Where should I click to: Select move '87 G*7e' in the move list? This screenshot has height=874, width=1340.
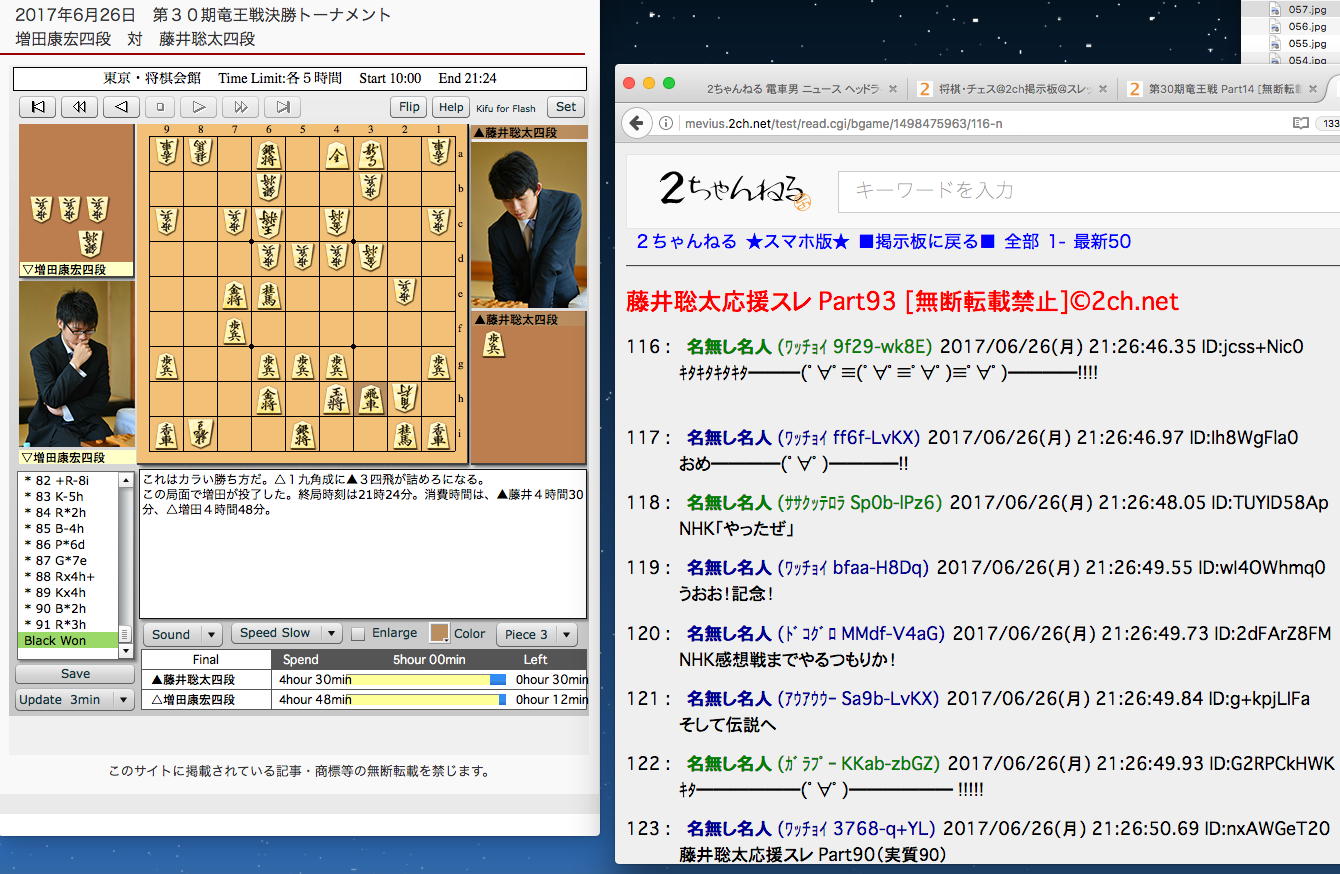68,561
